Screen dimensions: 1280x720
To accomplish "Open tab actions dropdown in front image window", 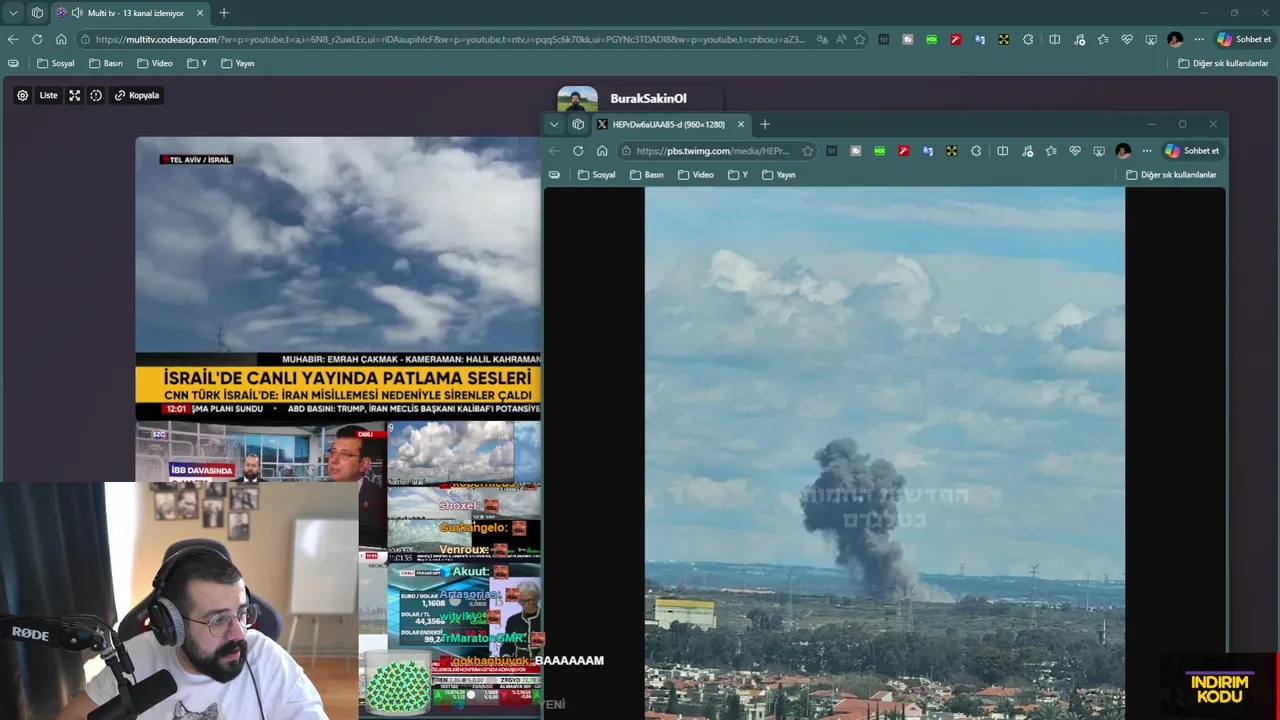I will tap(554, 124).
